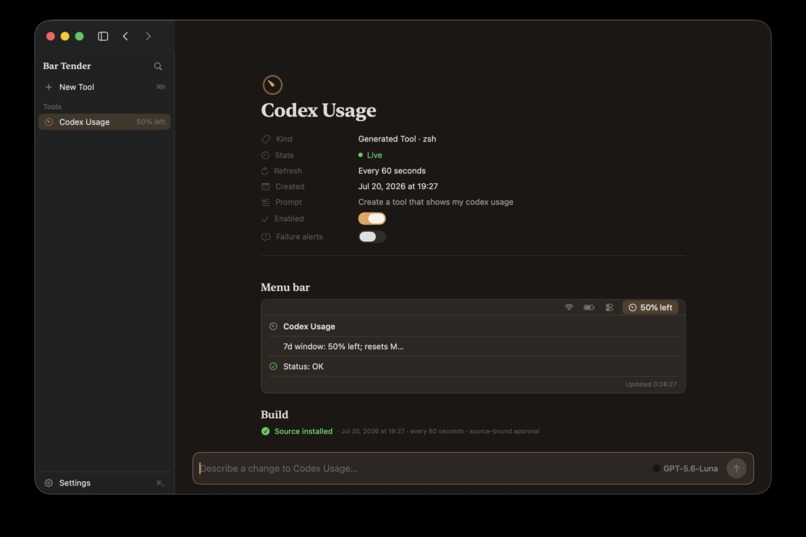Click the Generated Tool · zsh value
The width and height of the screenshot is (806, 537).
coord(397,139)
